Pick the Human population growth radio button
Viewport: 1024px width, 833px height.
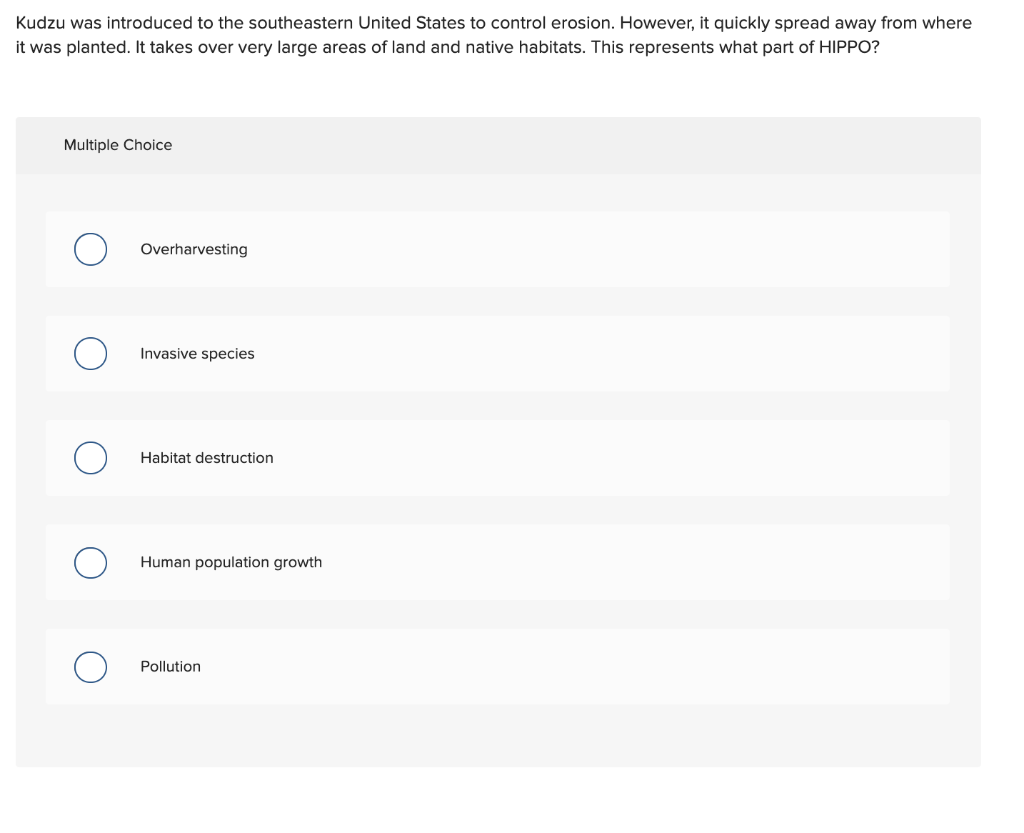pos(91,562)
